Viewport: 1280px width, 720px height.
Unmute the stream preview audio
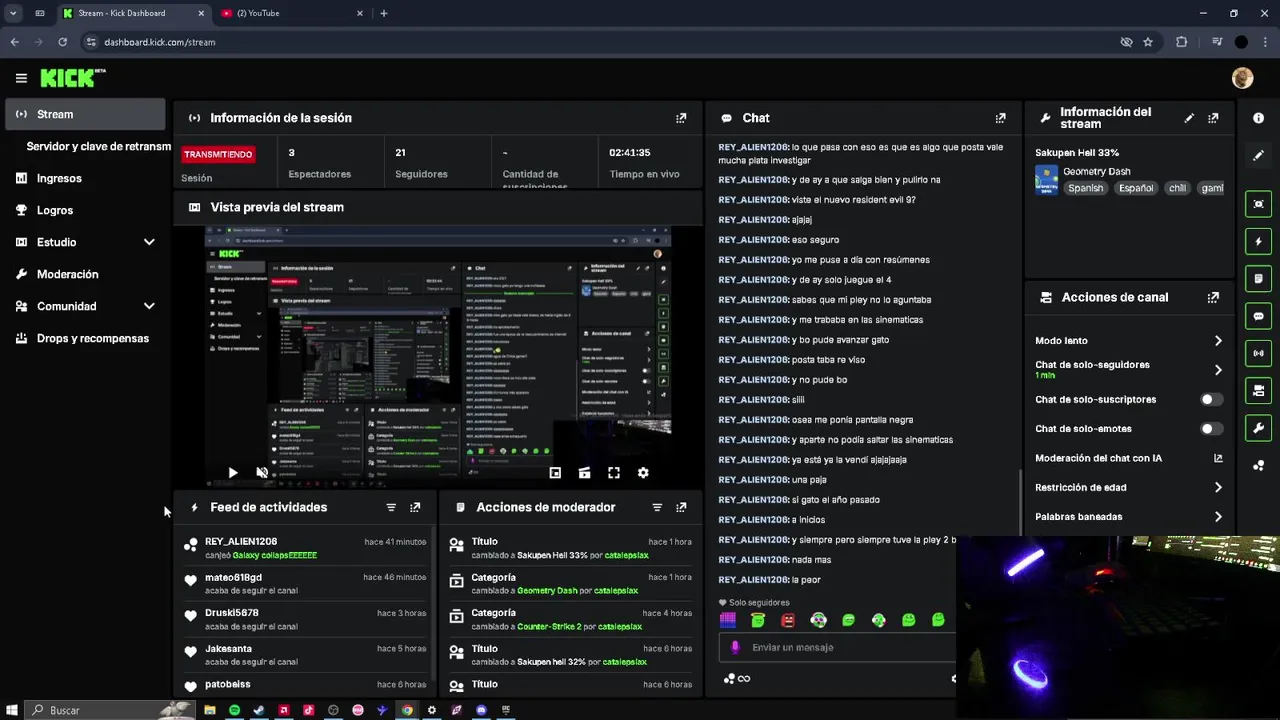point(262,473)
